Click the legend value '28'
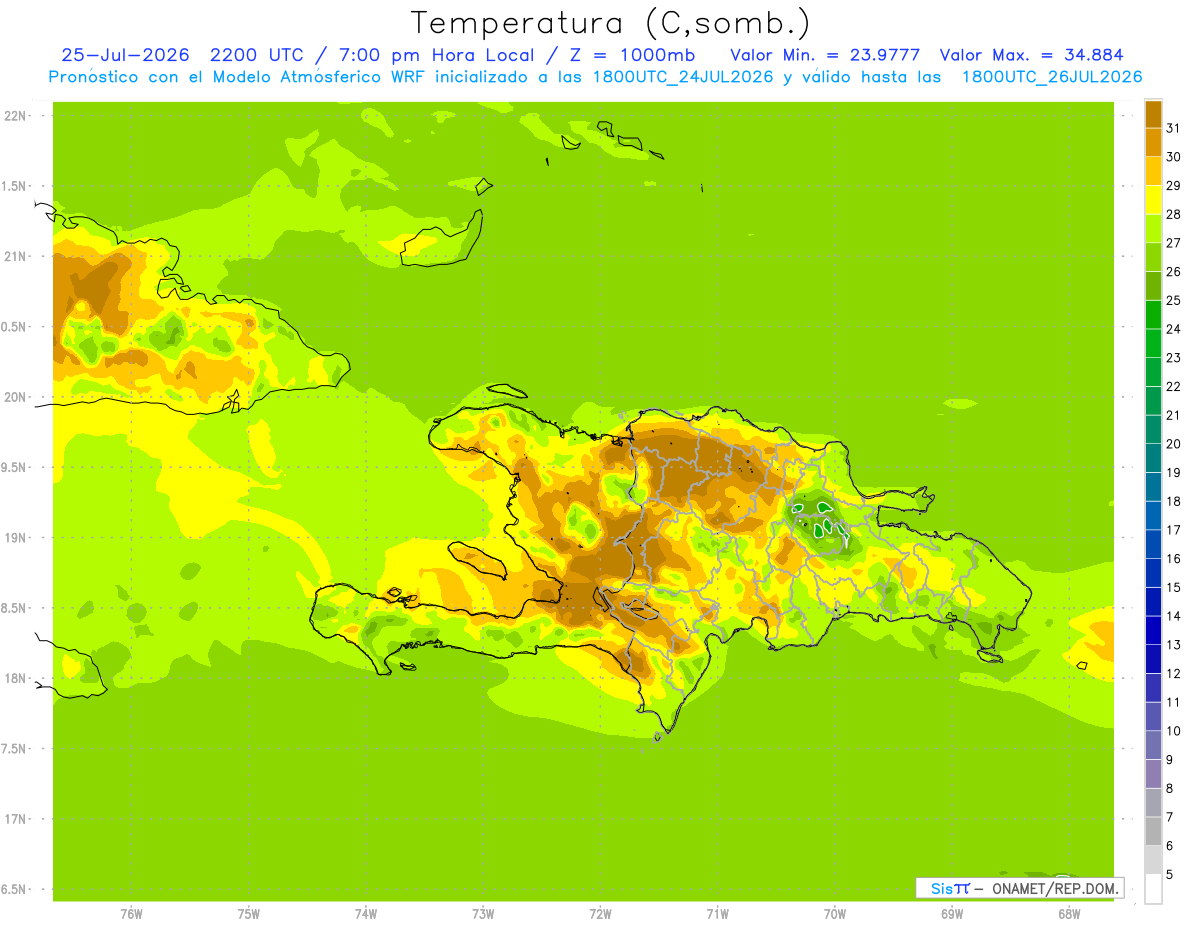Screen dimensions: 1200x927 pos(1174,214)
